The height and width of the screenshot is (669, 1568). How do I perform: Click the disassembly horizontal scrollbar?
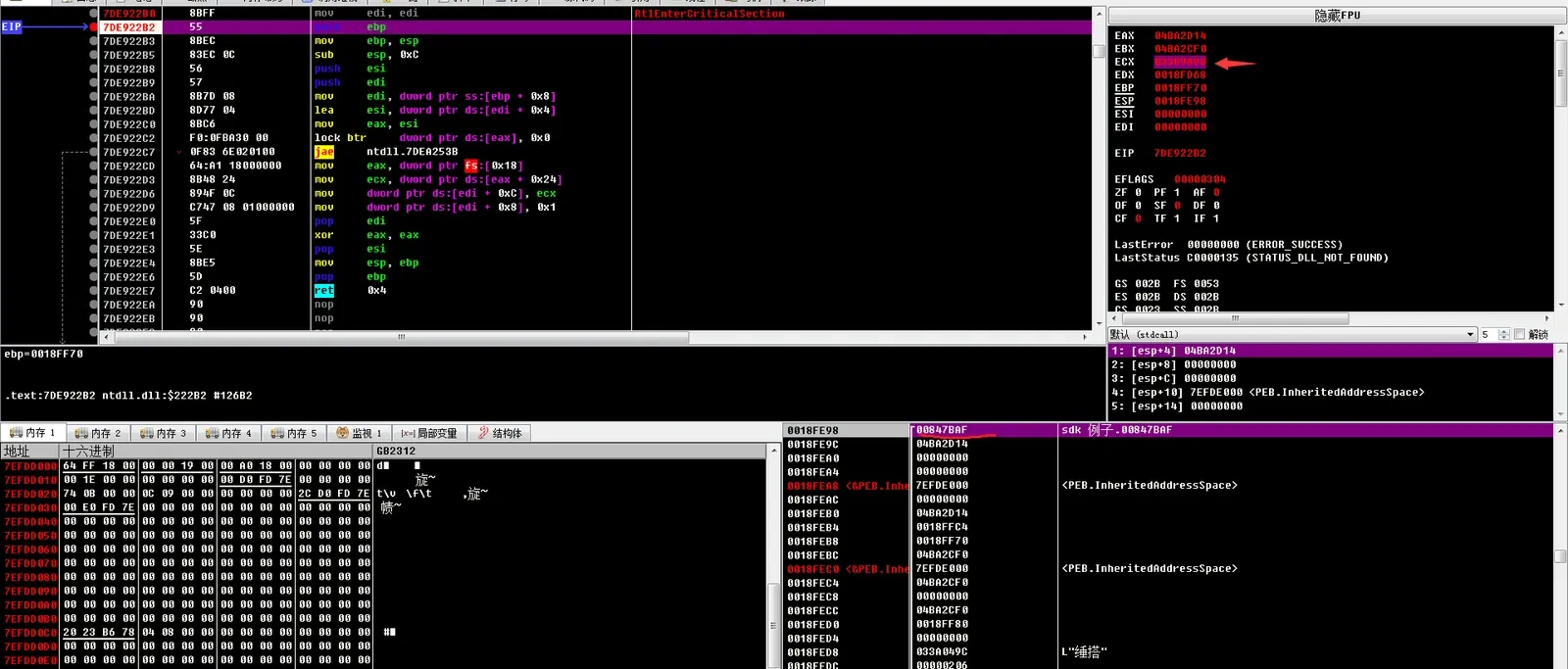pyautogui.click(x=400, y=337)
